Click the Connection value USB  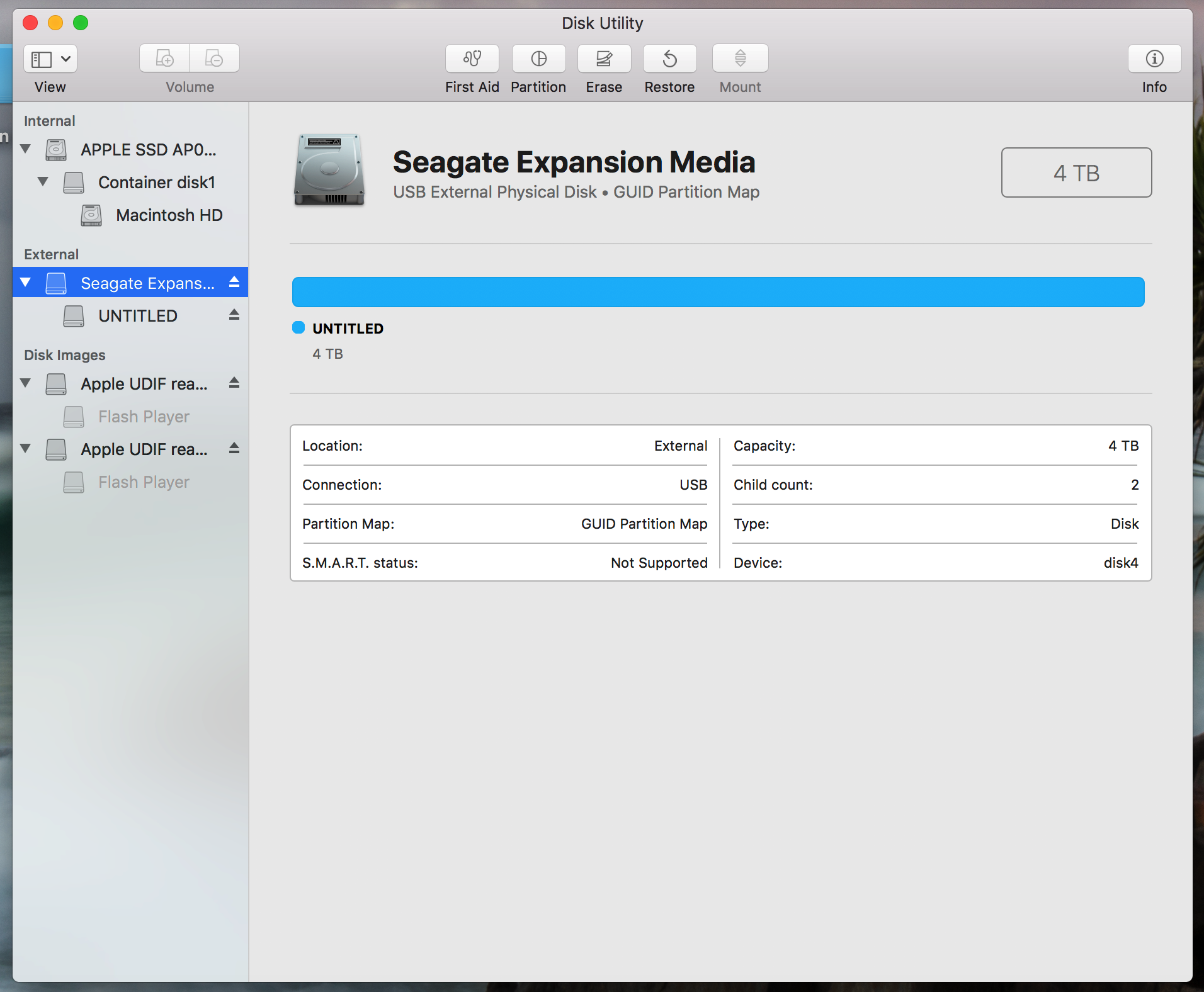tap(693, 485)
